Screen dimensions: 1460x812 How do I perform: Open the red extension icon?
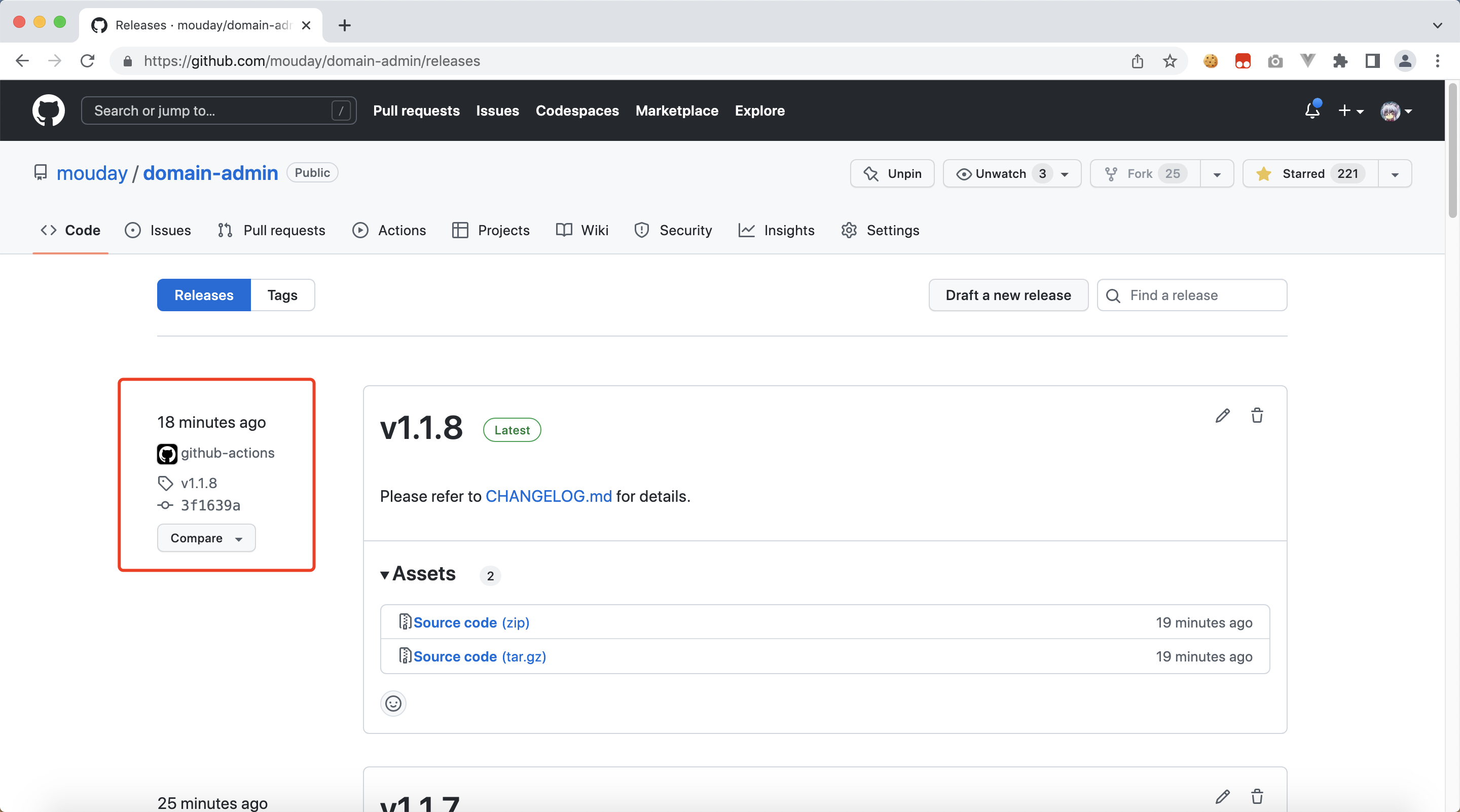[1243, 61]
